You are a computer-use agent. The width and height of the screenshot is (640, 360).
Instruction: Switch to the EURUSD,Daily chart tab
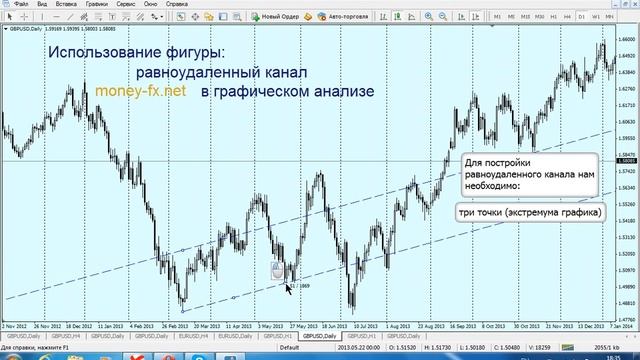click(236, 336)
